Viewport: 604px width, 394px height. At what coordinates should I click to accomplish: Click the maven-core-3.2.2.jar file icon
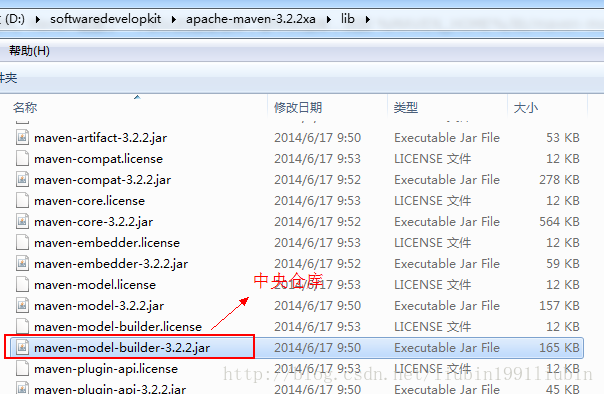pos(22,221)
